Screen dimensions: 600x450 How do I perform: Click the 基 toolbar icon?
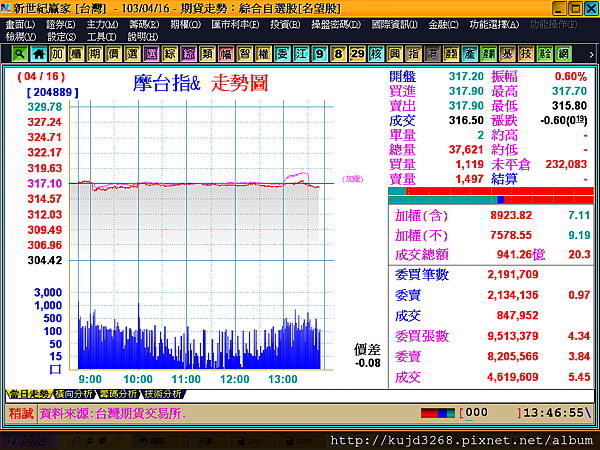507,54
